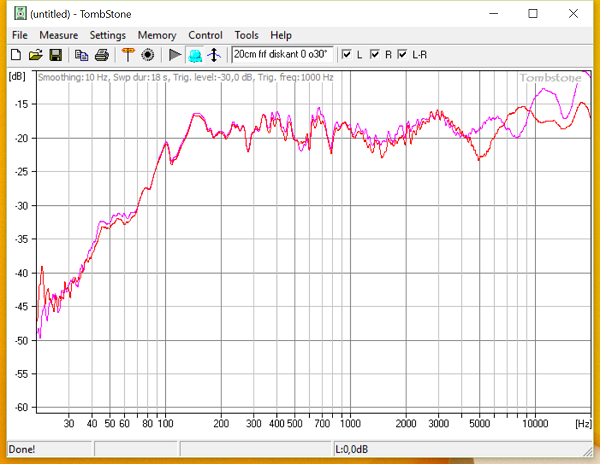
Task: Save measurement using the floppy disk icon
Action: 55,55
